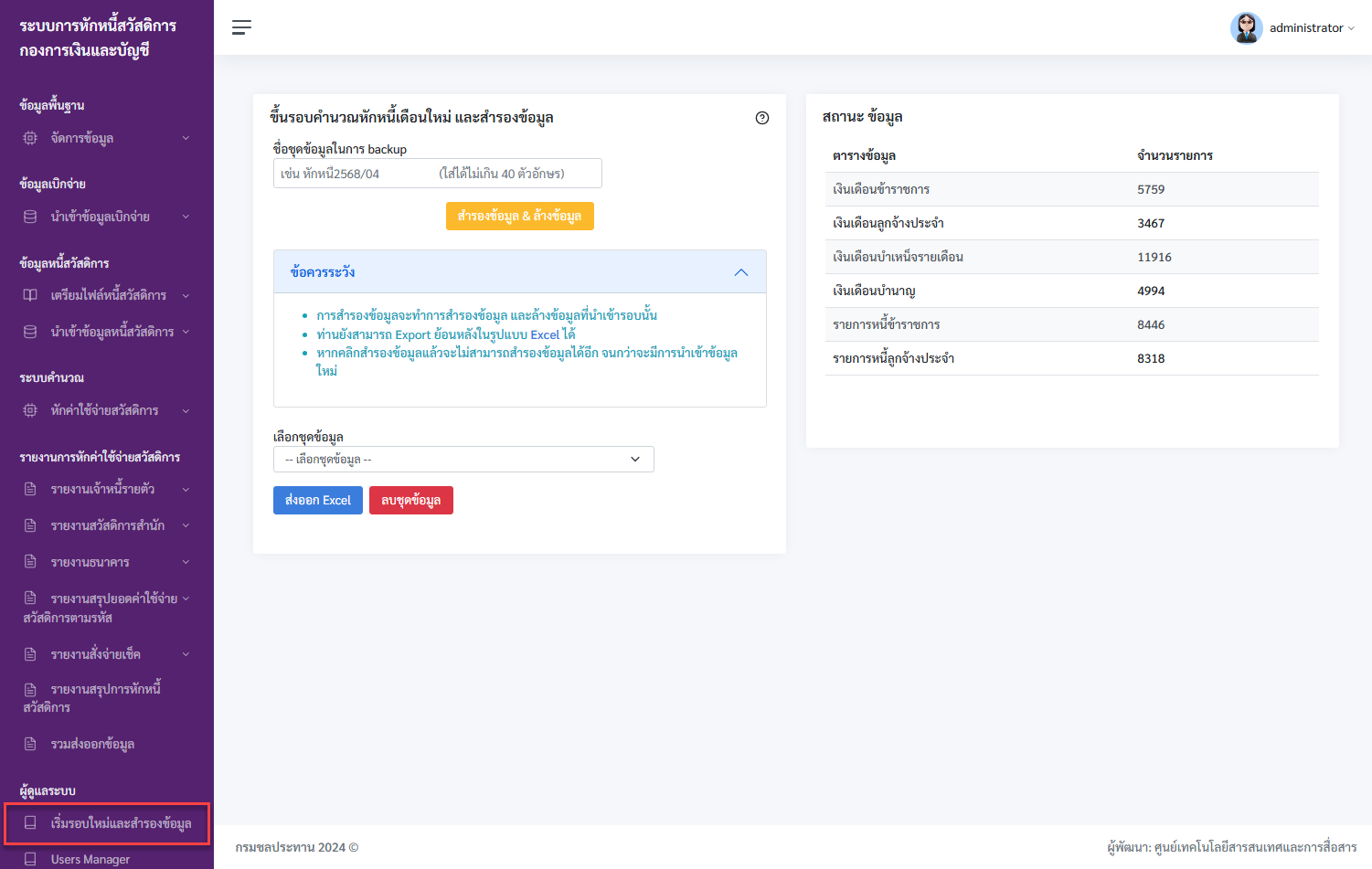Click the icon beside Users Manager

coord(30,859)
